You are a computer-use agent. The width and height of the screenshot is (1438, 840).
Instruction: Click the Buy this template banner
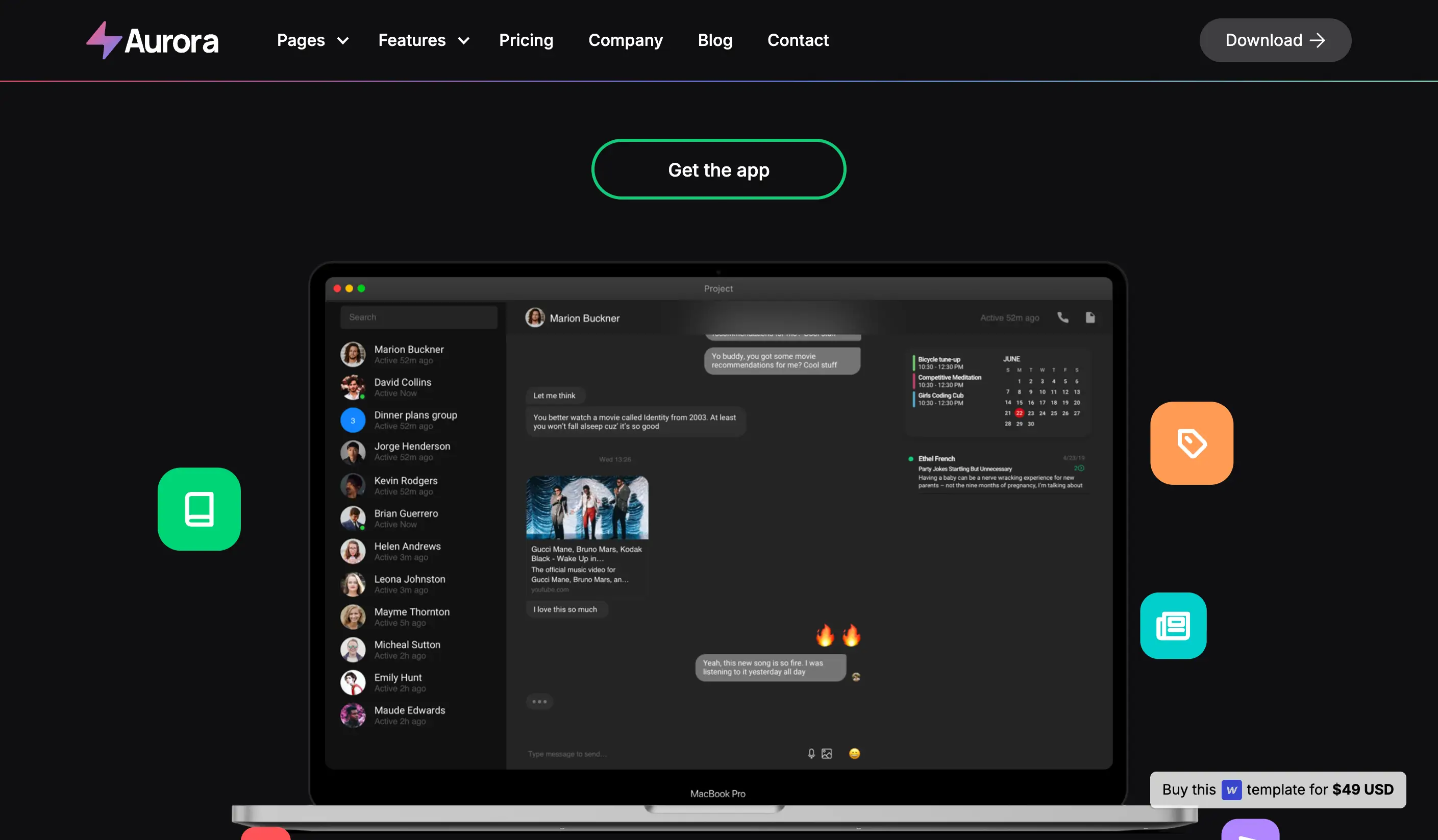click(1278, 790)
